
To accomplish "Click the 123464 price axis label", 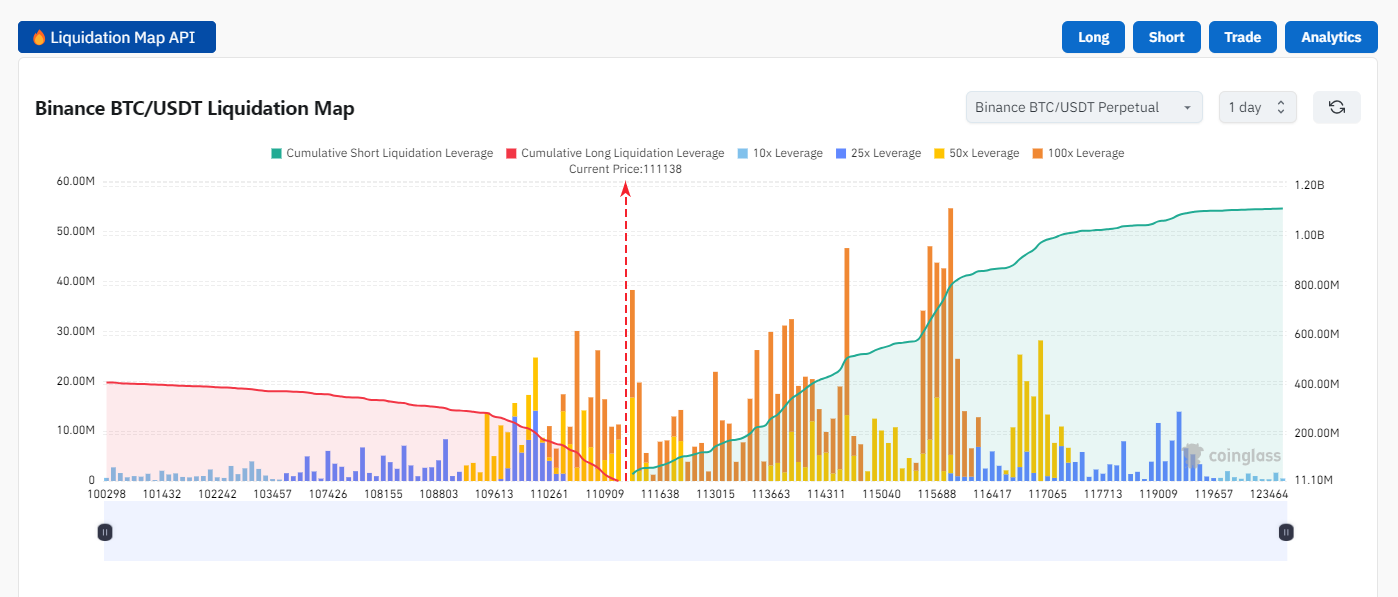I will tap(1268, 494).
